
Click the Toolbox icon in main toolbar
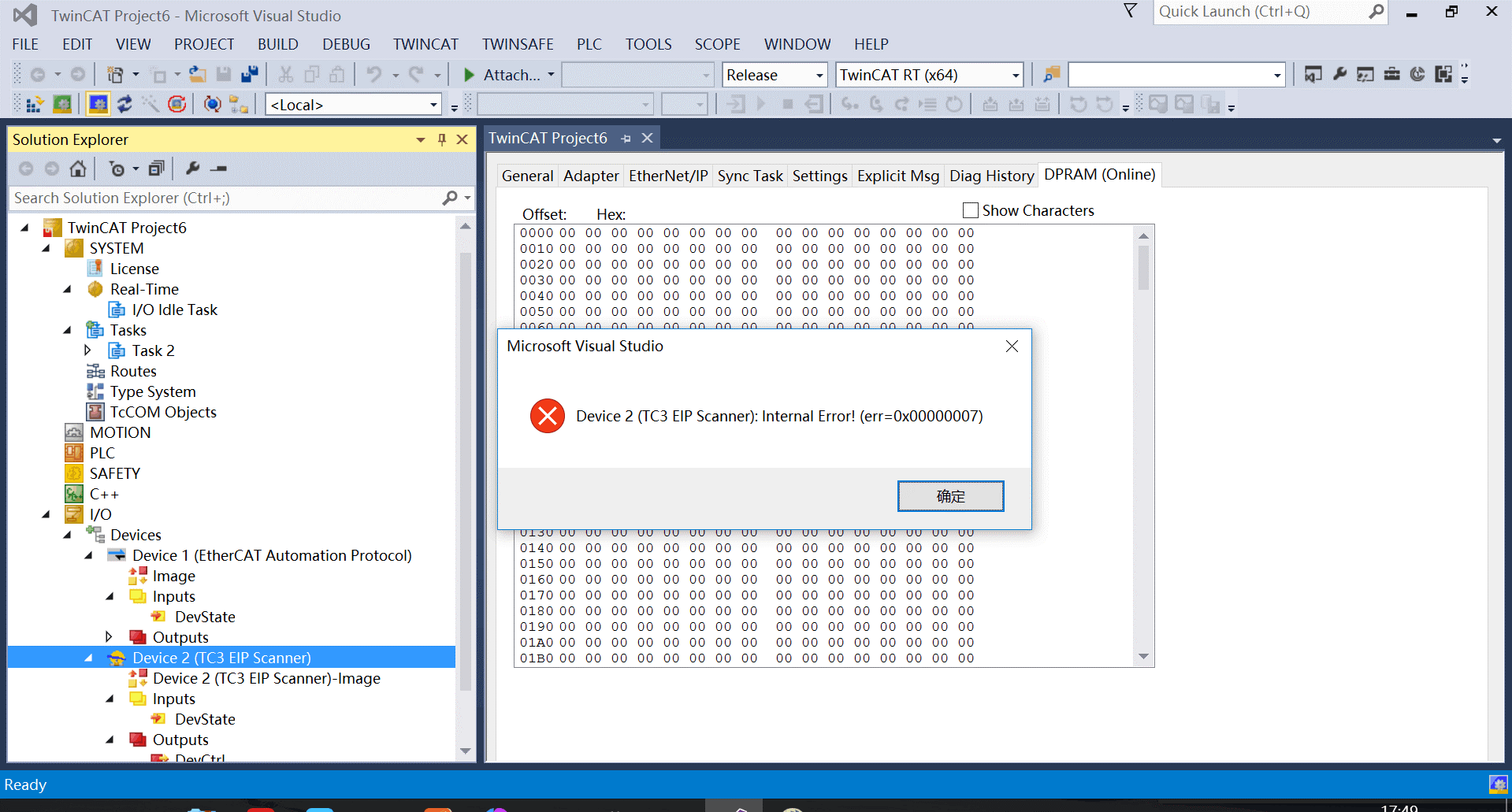point(1392,75)
